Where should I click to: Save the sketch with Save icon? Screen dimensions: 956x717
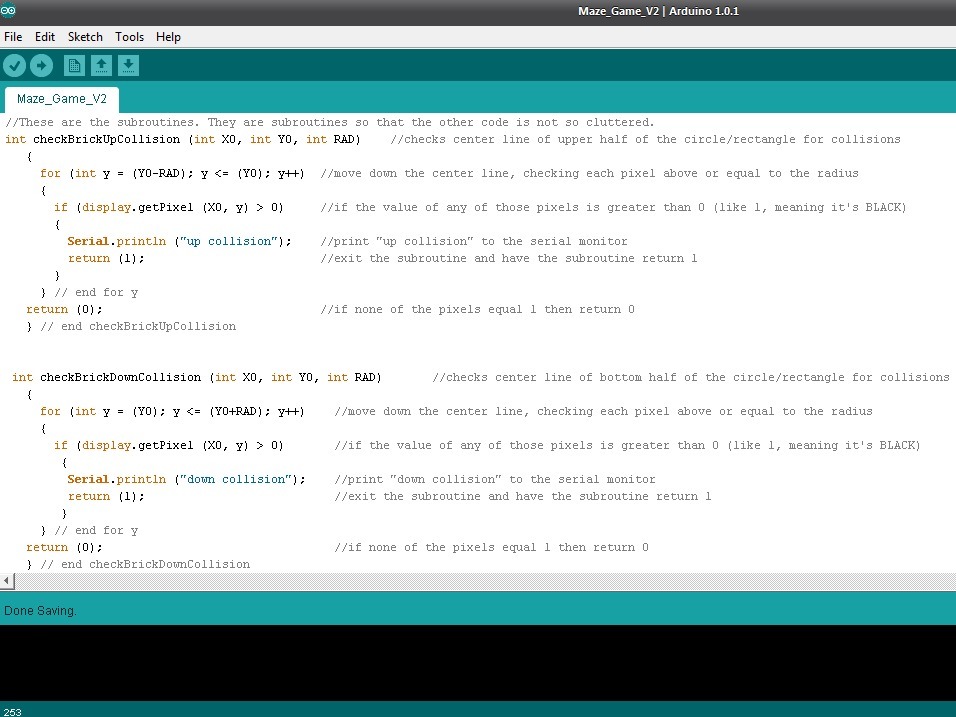coord(128,65)
